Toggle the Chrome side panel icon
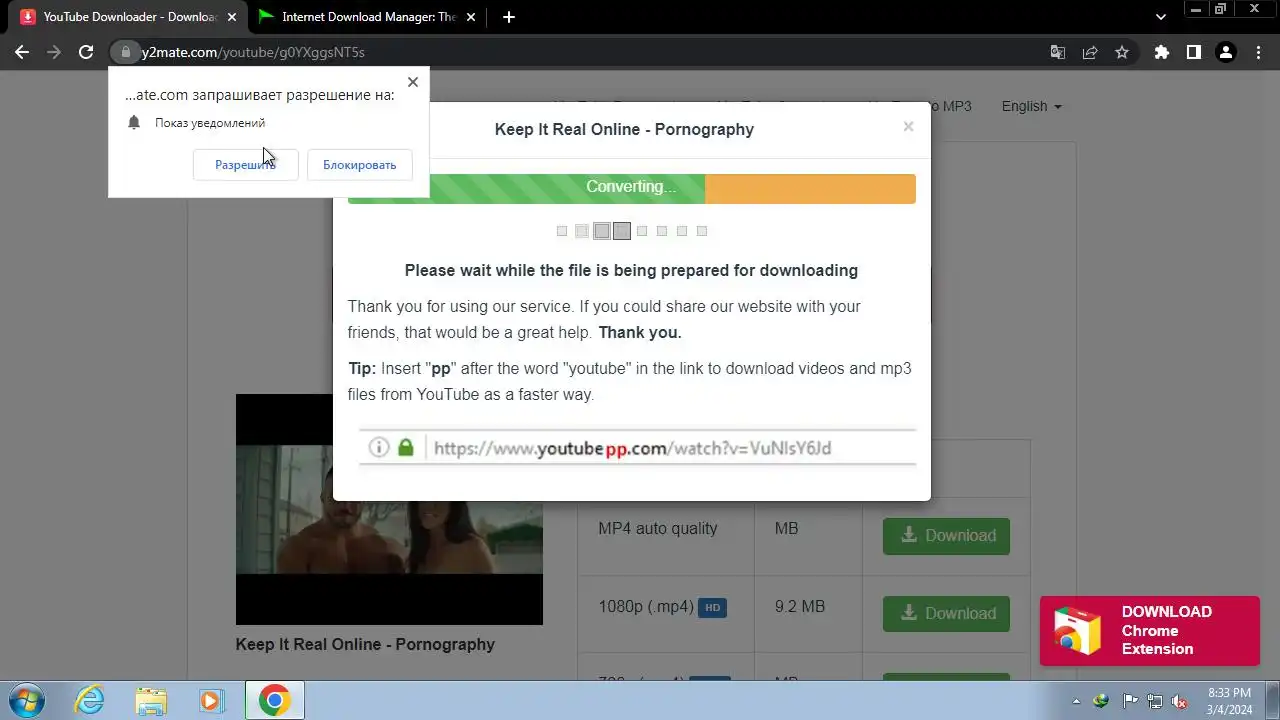 pyautogui.click(x=1193, y=52)
